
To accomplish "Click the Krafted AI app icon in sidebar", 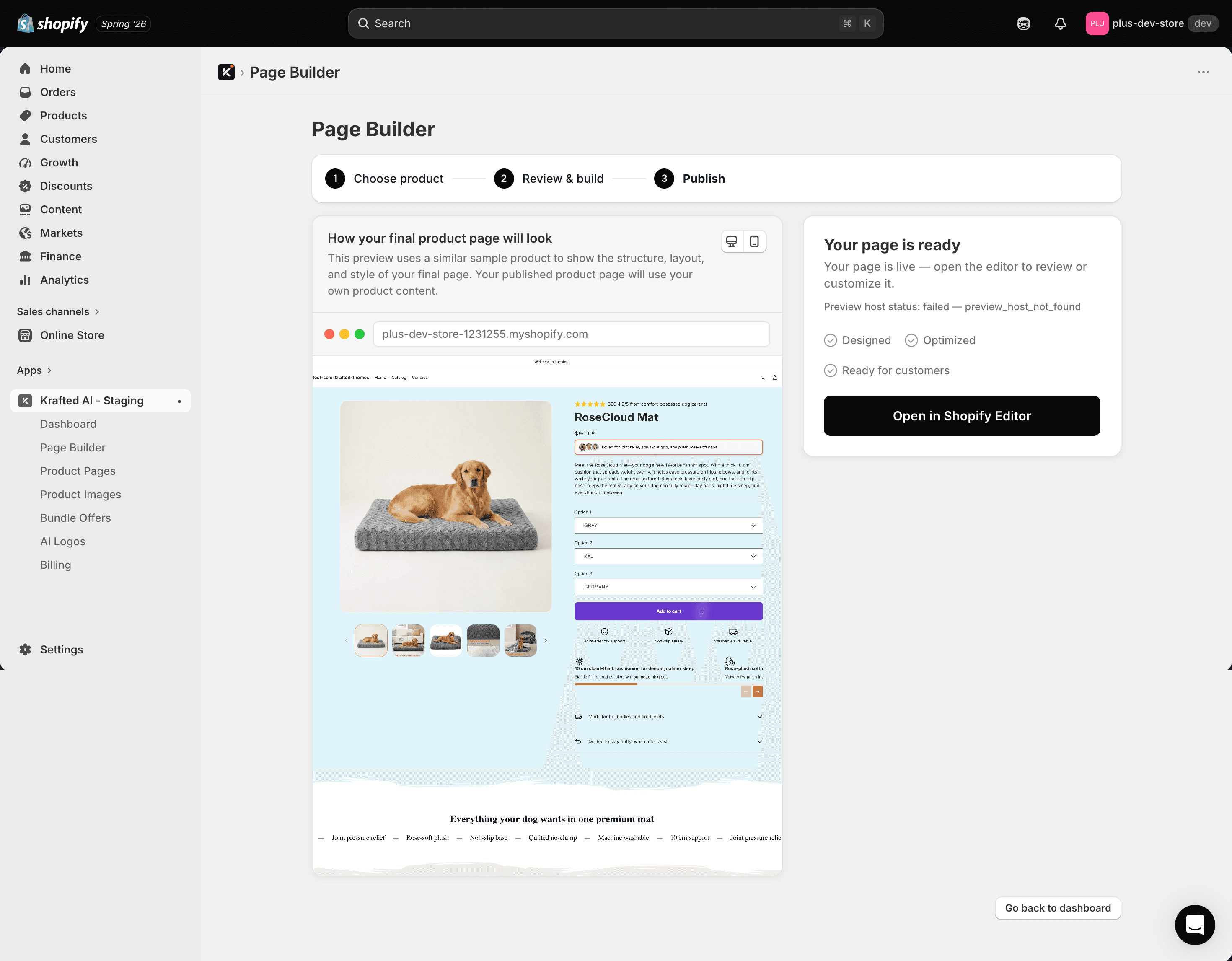I will tap(26, 401).
